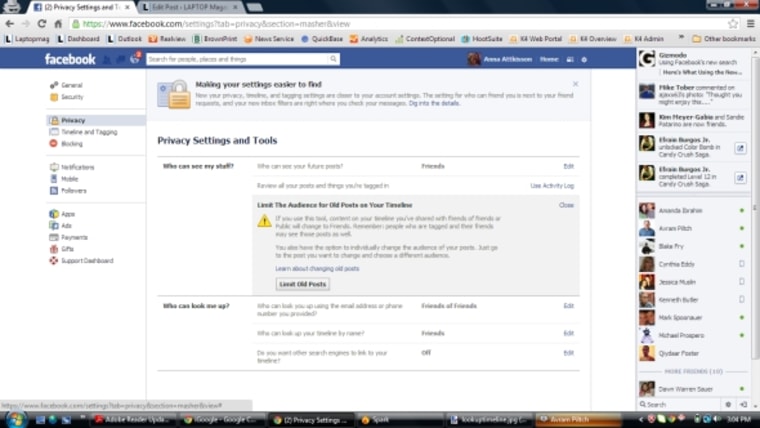Click the browser address bar
This screenshot has height=428, width=760.
397,24
